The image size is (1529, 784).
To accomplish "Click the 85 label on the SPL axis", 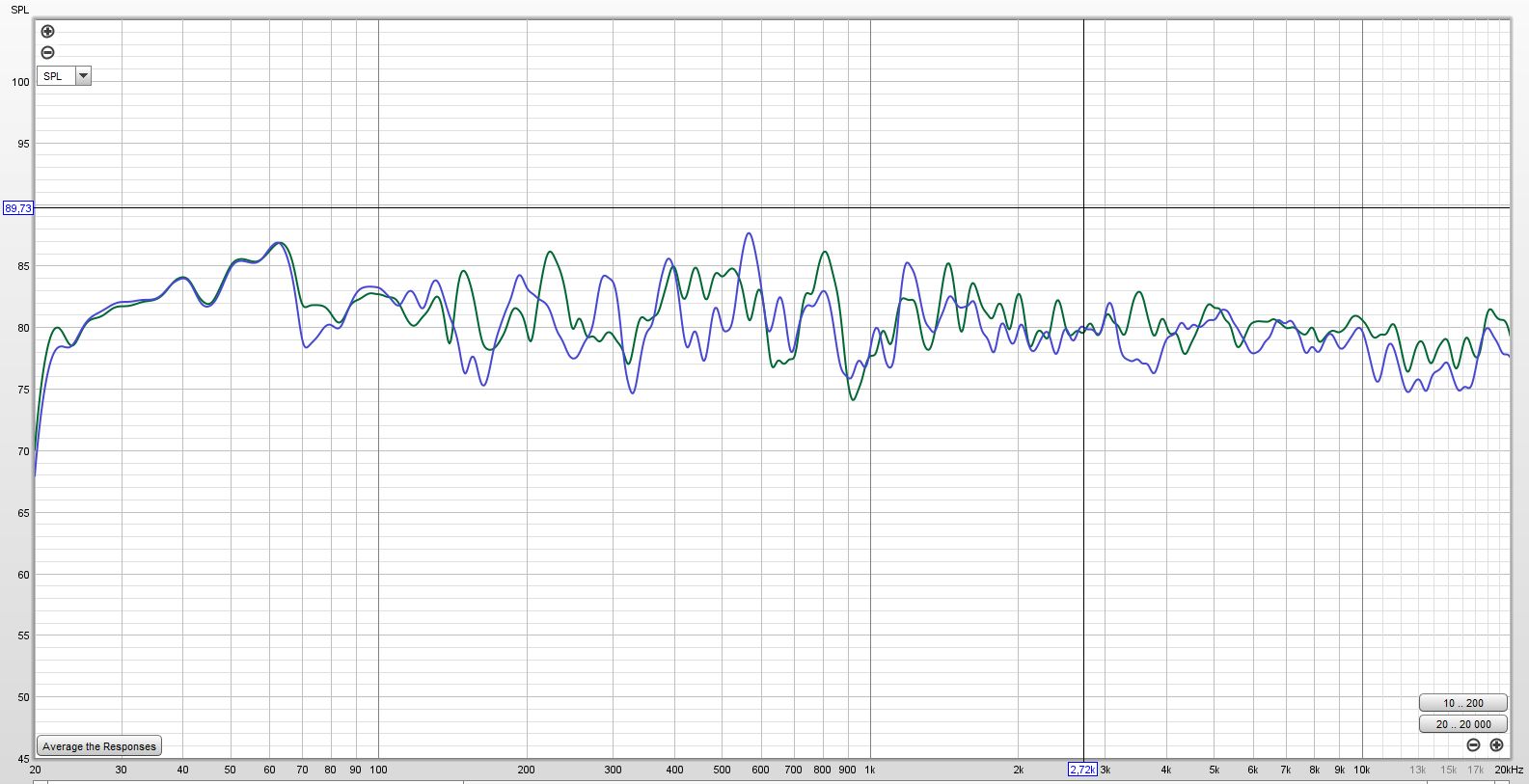I will tap(23, 266).
